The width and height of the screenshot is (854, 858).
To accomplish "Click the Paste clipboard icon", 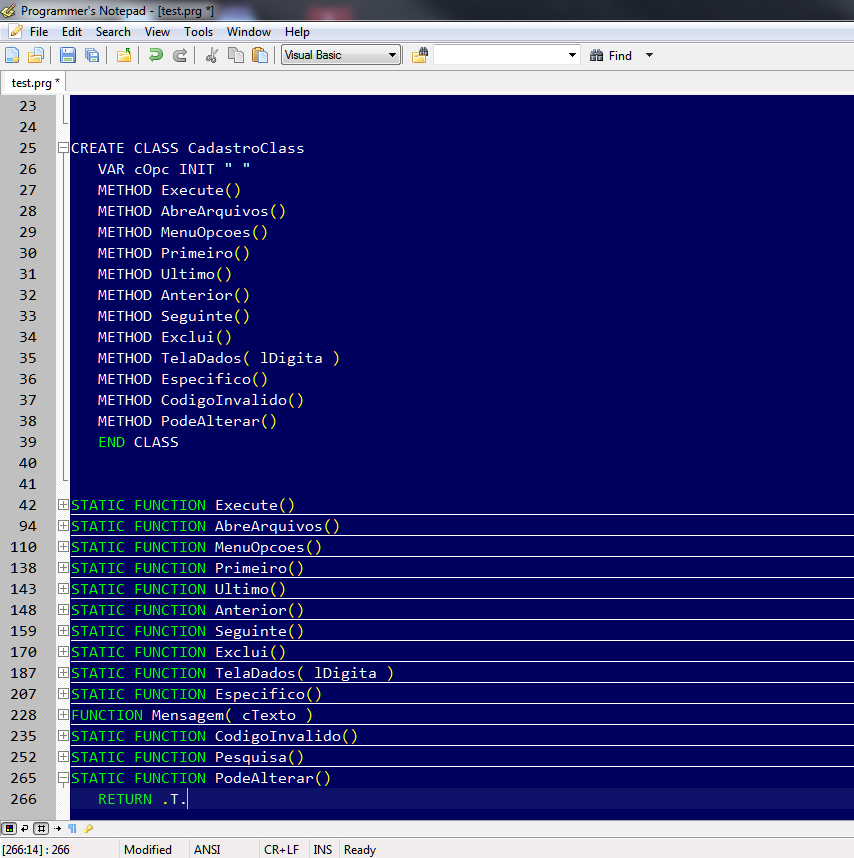I will point(260,55).
